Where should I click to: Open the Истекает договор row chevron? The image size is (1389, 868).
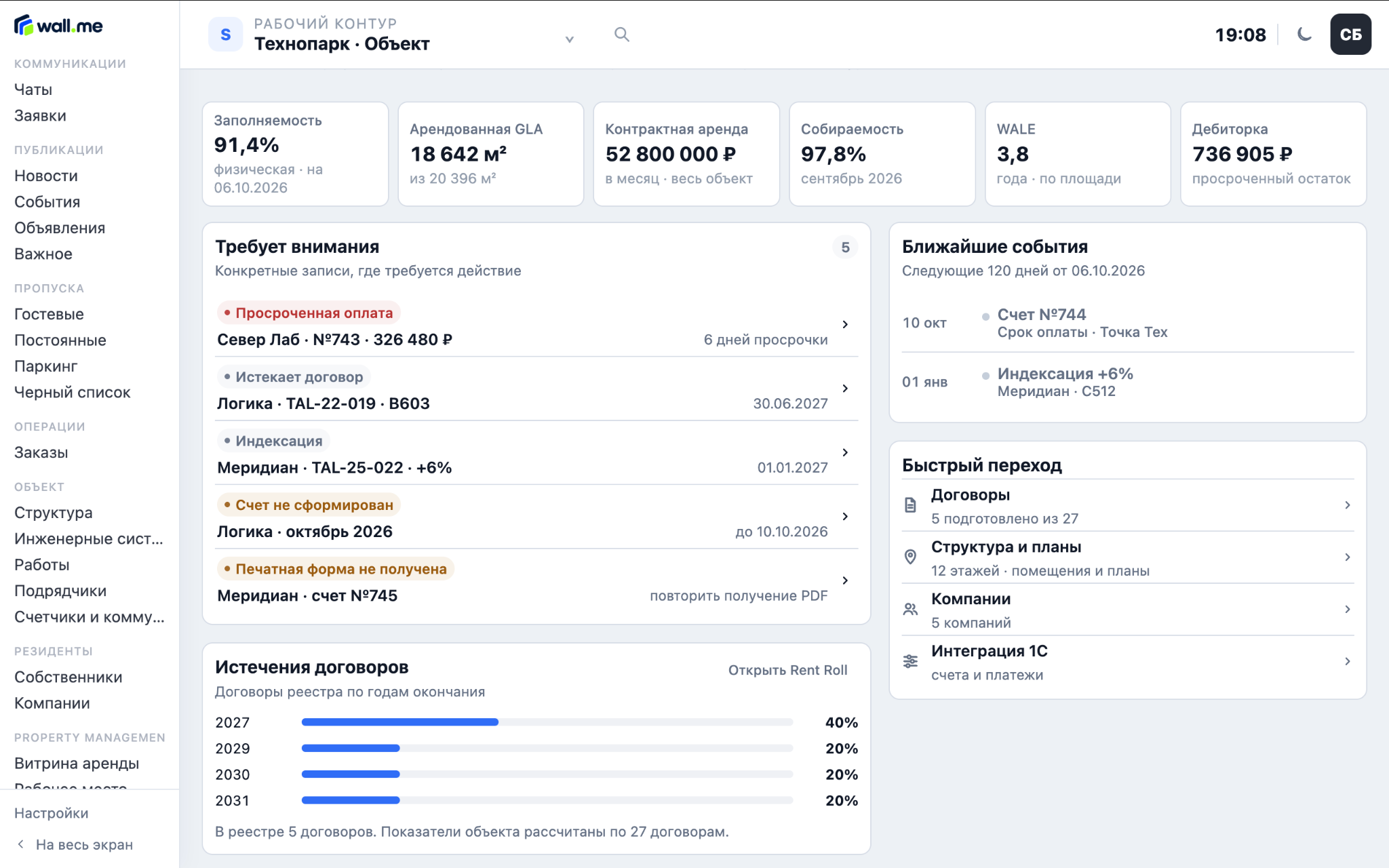pos(845,388)
